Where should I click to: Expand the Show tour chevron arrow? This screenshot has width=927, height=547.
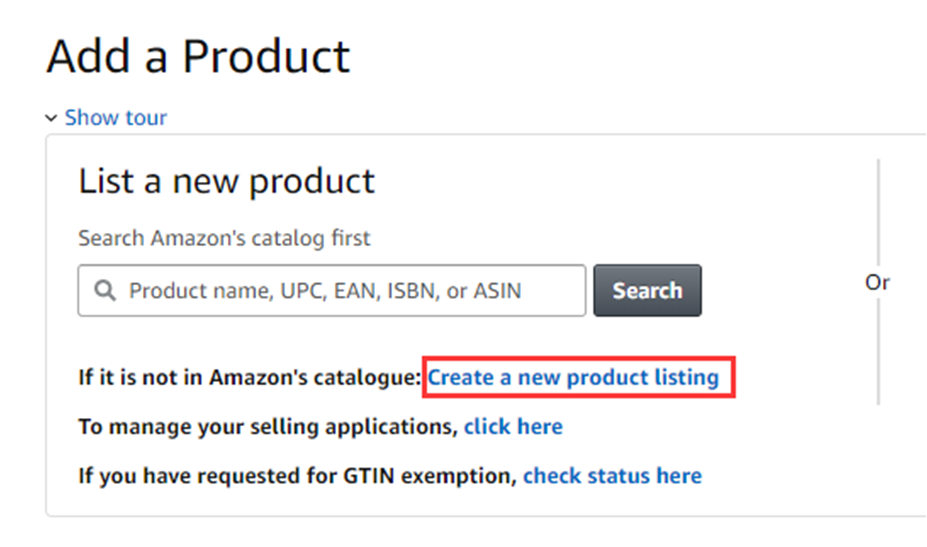(x=51, y=118)
